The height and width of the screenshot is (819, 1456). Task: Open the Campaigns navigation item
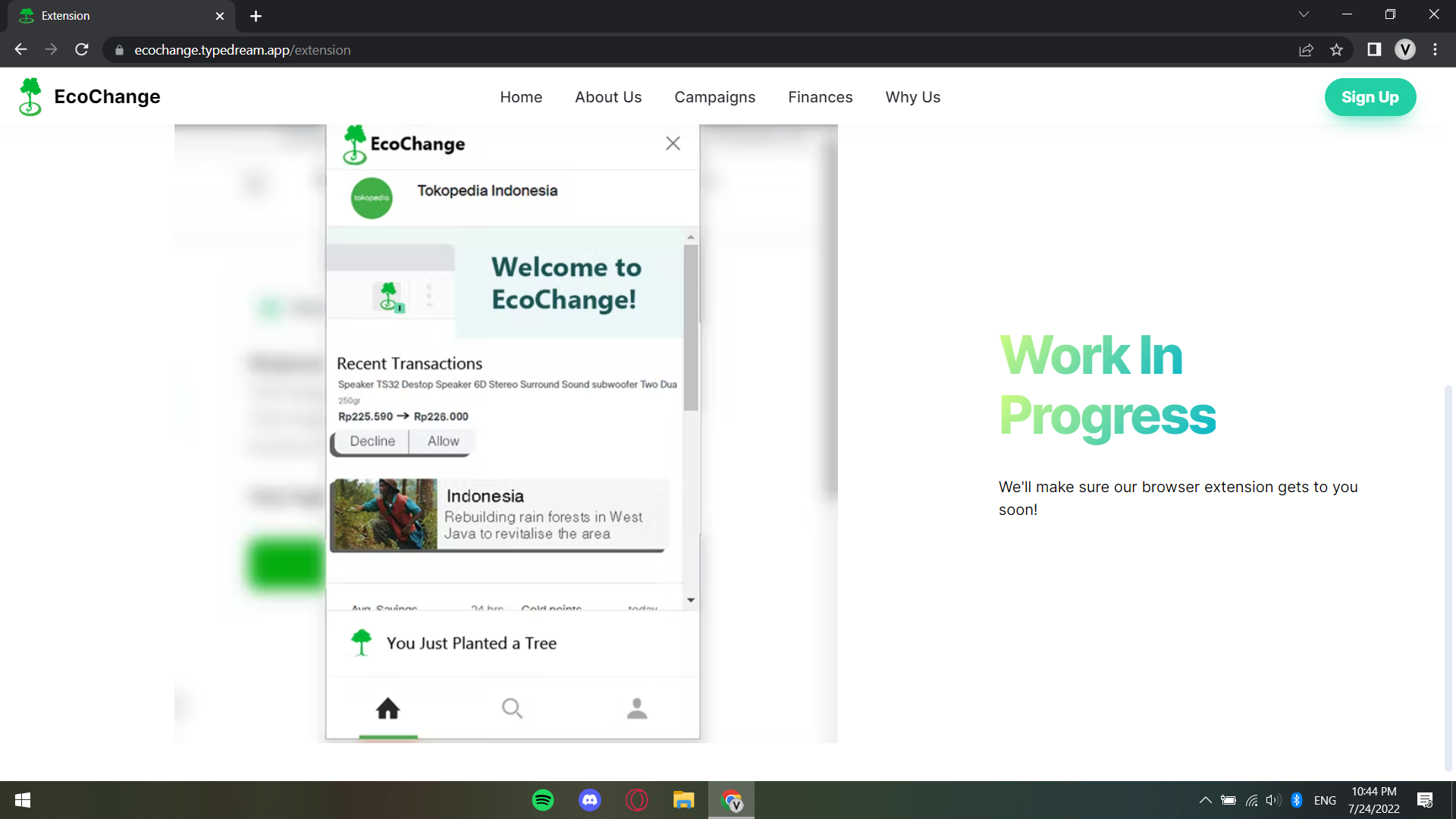[714, 97]
